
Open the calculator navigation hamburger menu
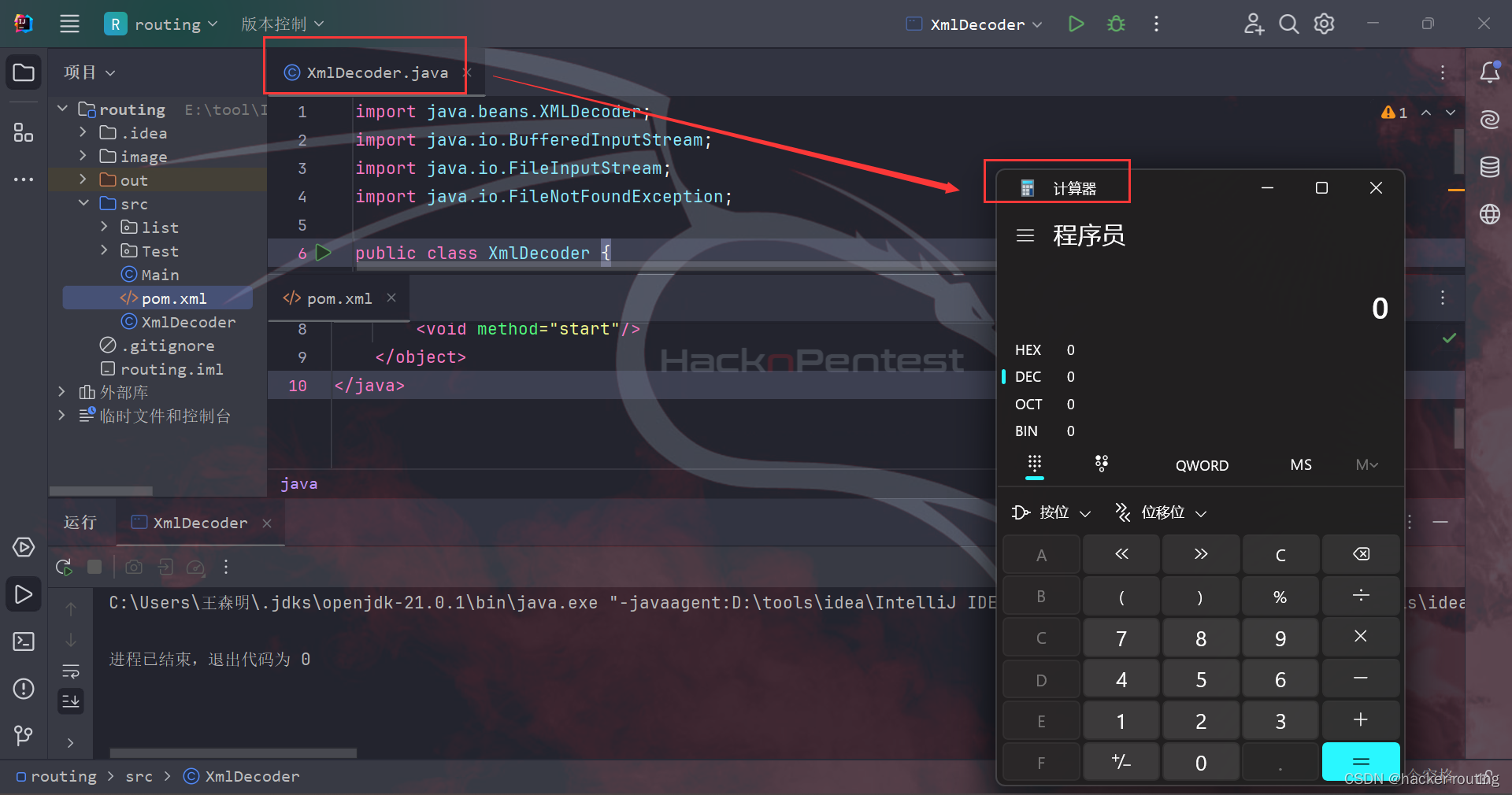[x=1025, y=235]
